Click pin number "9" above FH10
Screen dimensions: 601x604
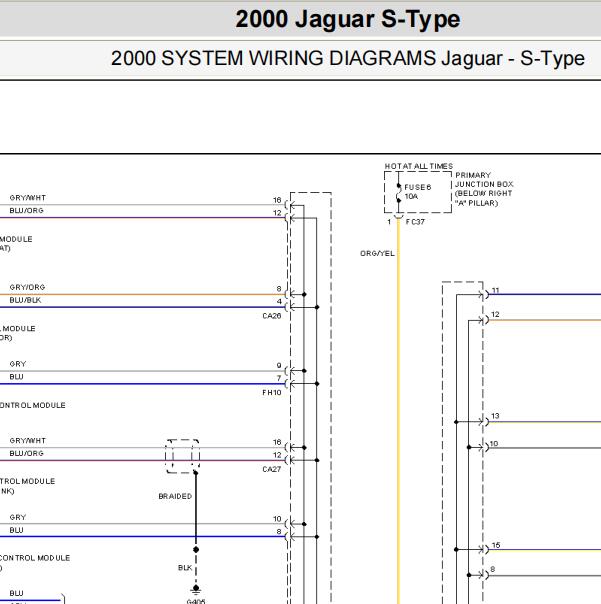279,365
